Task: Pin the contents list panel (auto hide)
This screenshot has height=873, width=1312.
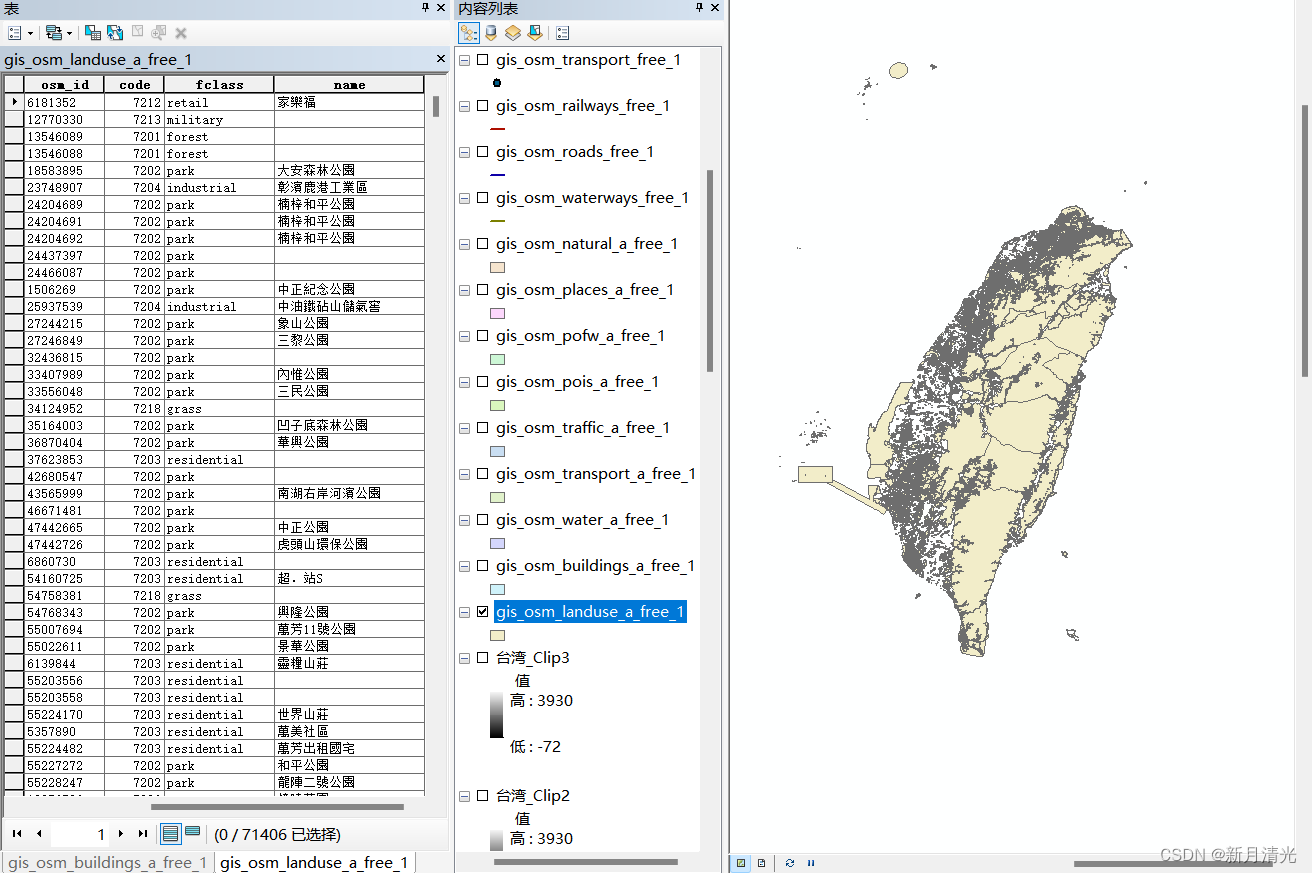Action: pos(700,8)
